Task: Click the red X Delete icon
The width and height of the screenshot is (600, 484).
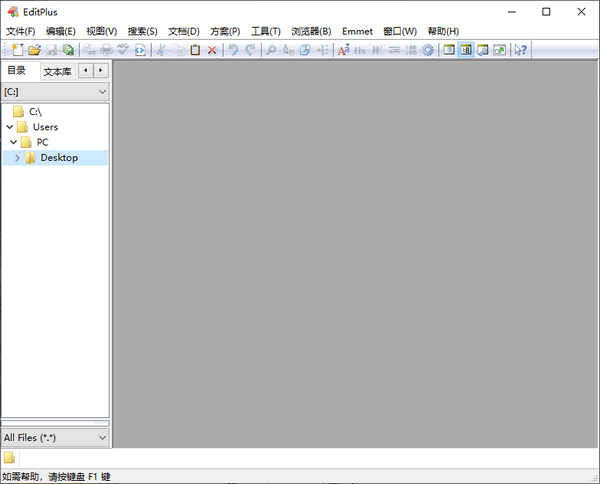Action: click(x=212, y=50)
